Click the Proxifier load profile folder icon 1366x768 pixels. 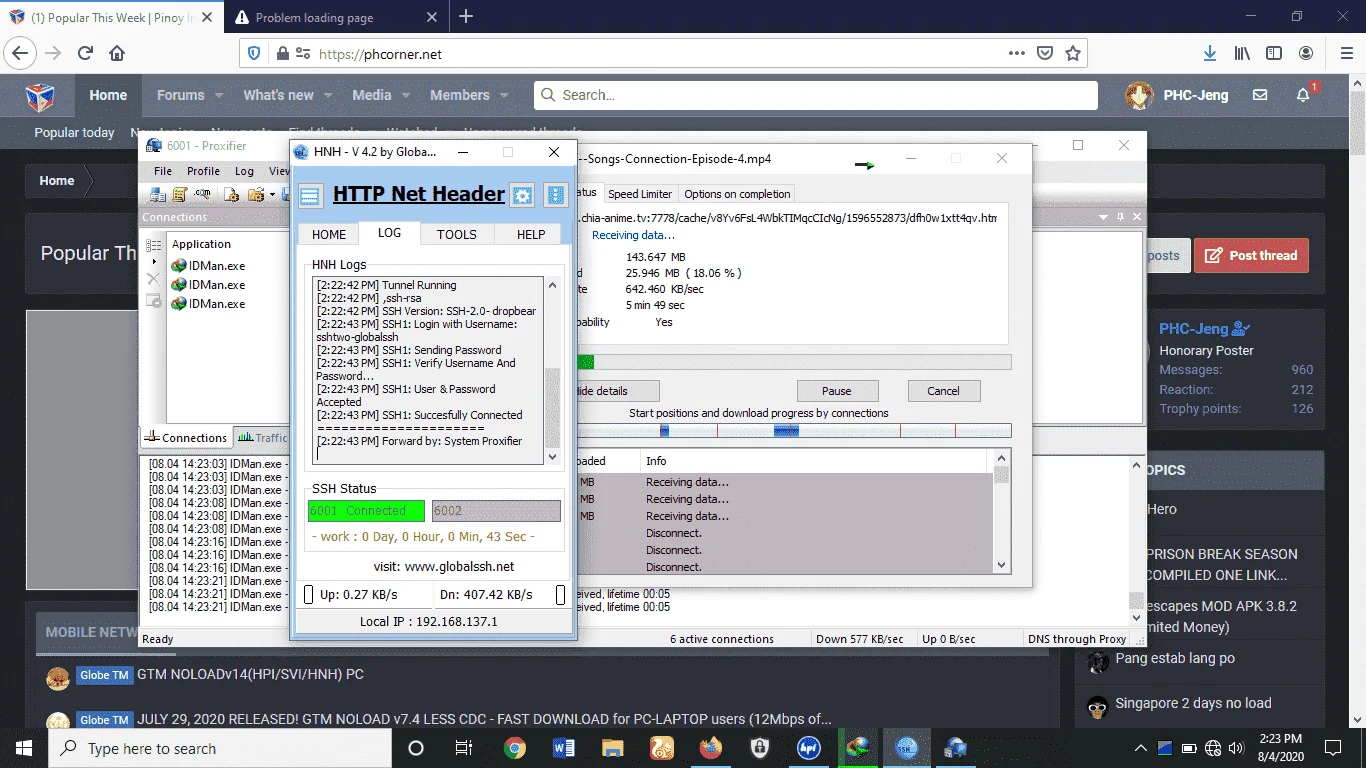[x=256, y=194]
